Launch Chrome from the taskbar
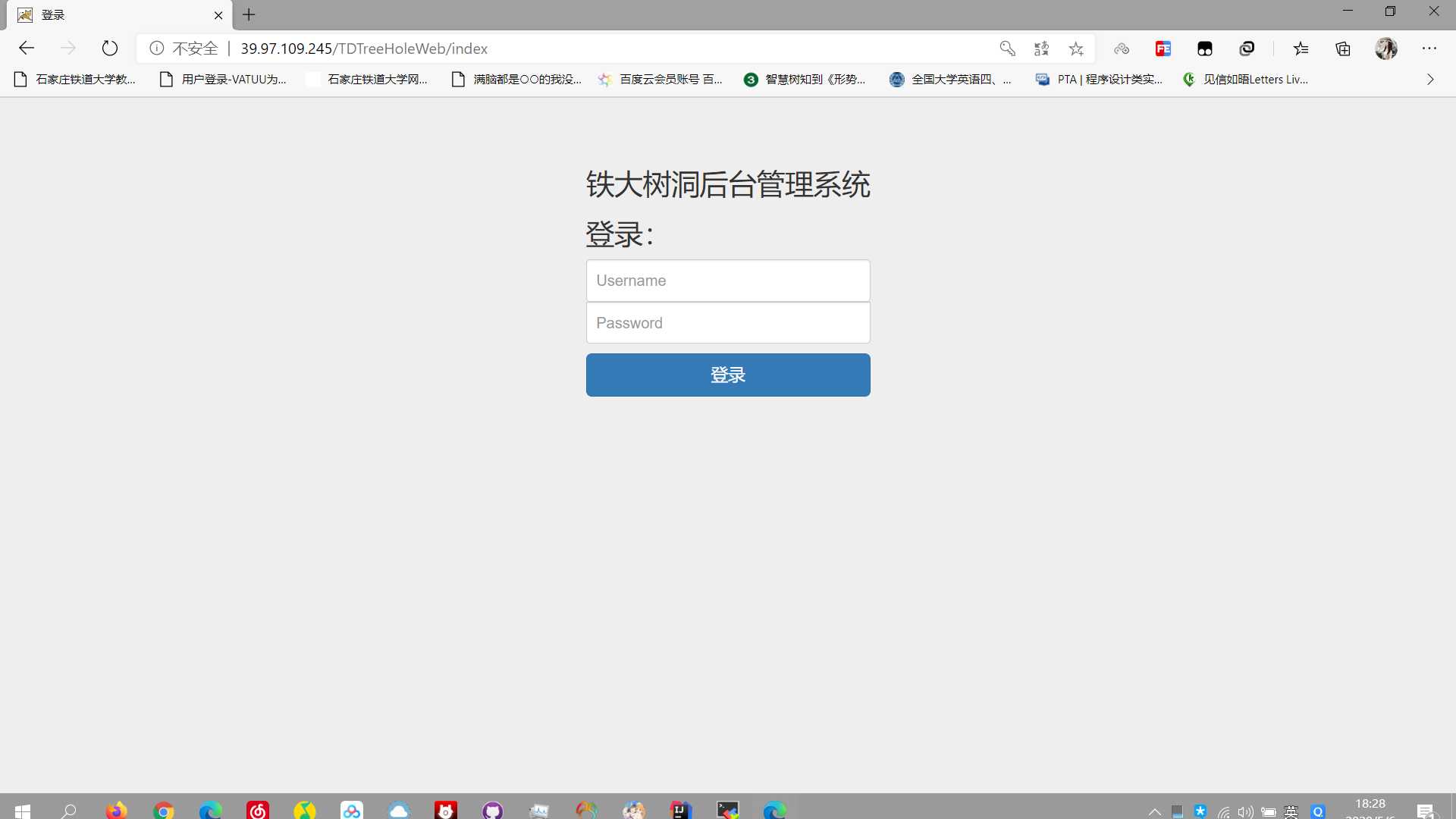The height and width of the screenshot is (819, 1456). [x=163, y=811]
